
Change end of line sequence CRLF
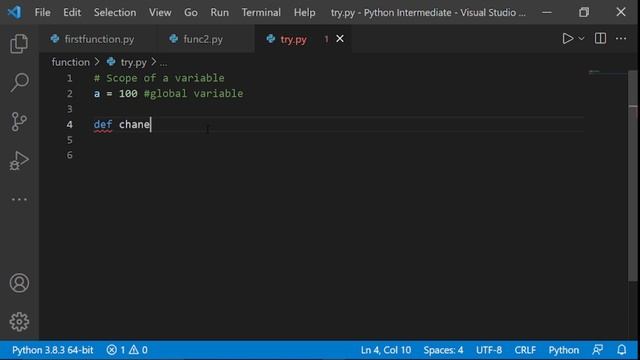pyautogui.click(x=525, y=350)
